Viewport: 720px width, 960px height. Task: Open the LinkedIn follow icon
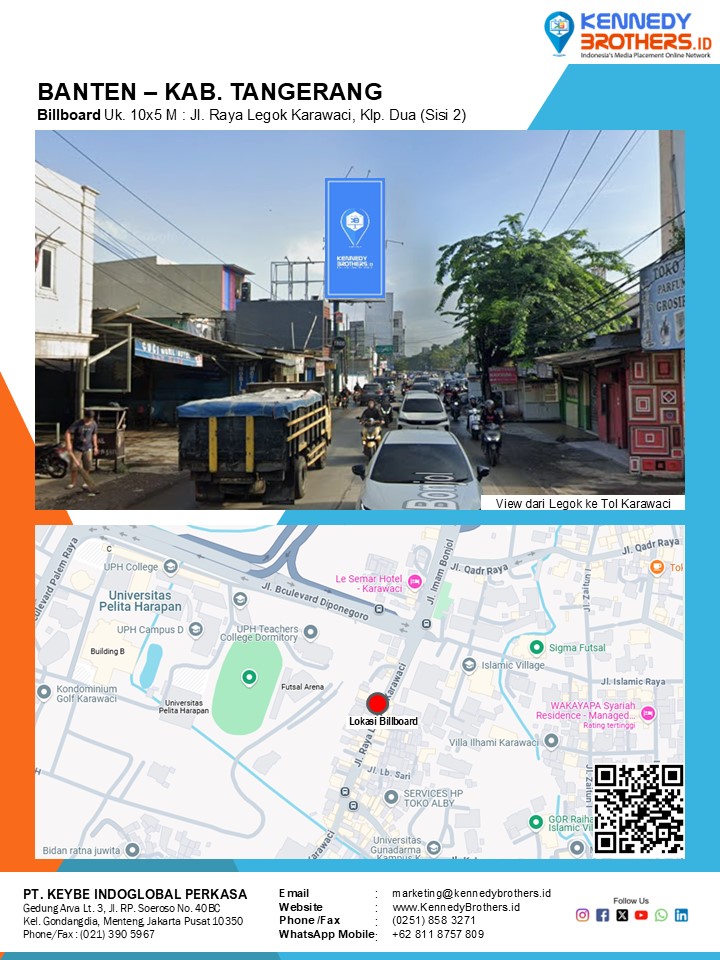coord(681,915)
